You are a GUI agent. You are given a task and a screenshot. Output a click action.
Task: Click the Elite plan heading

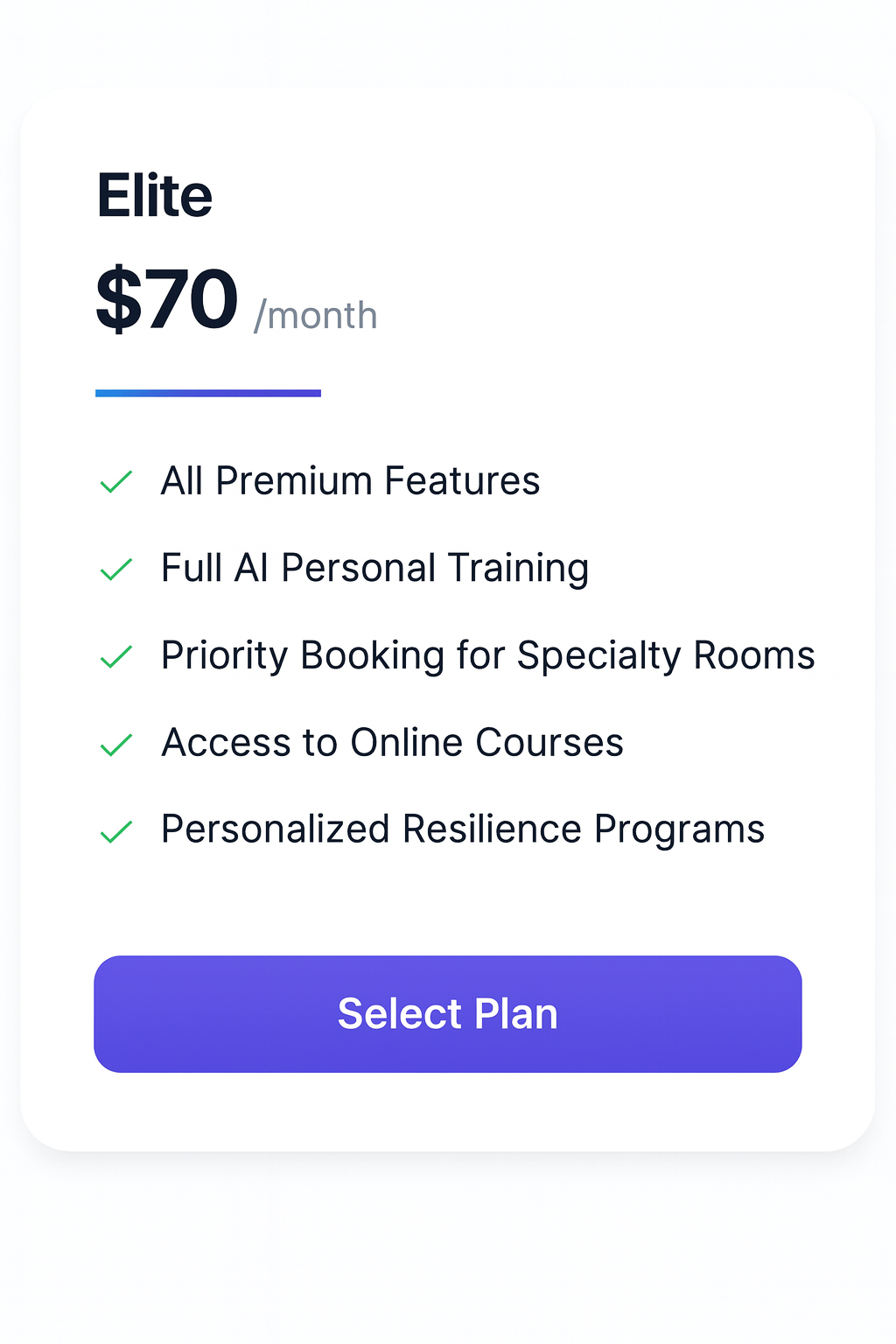[x=155, y=195]
